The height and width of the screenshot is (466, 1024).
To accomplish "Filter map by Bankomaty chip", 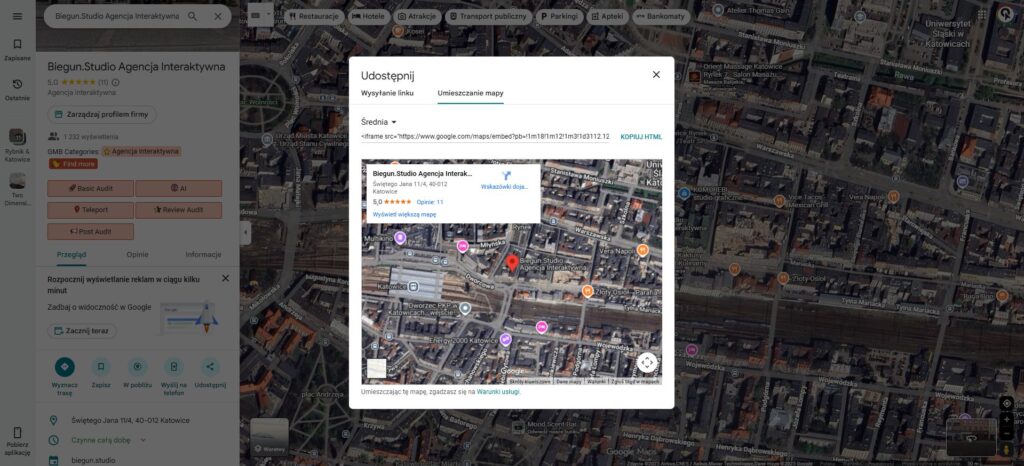I will tap(661, 16).
